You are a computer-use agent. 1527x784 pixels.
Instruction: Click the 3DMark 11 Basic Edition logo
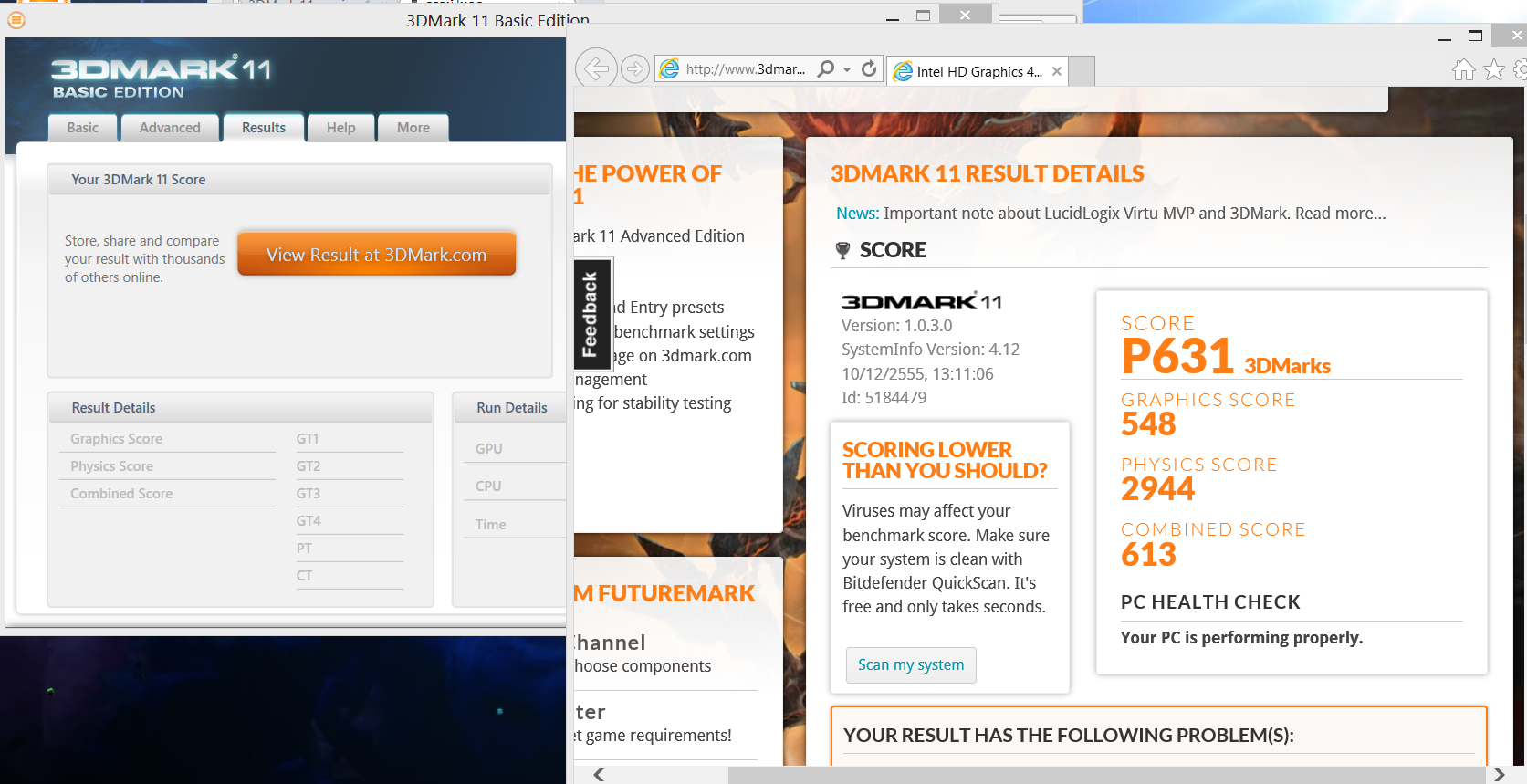pyautogui.click(x=161, y=76)
